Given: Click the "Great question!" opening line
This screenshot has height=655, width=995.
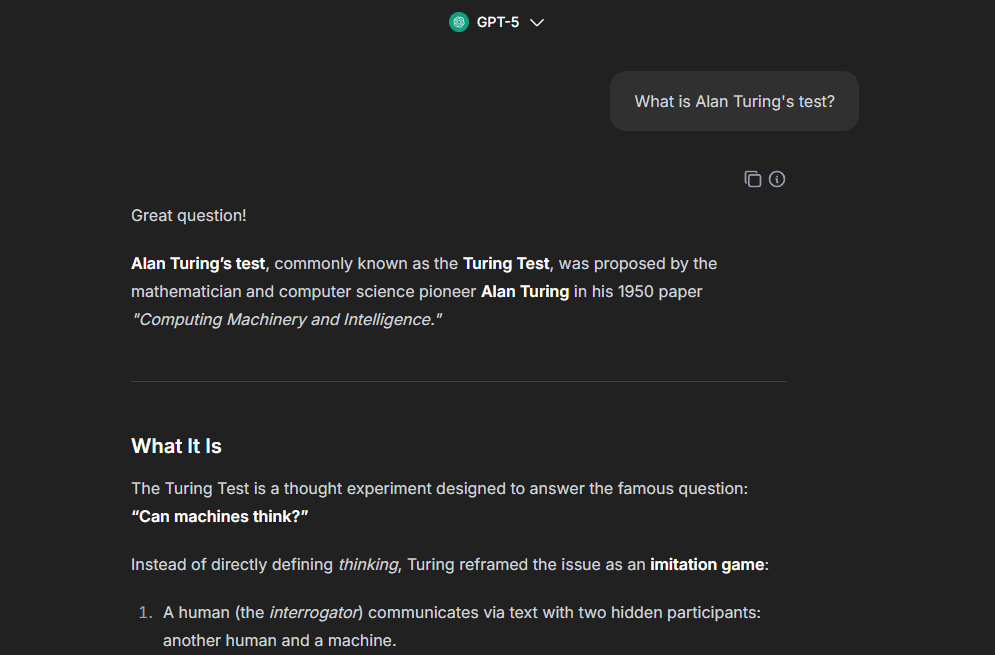Looking at the screenshot, I should [x=189, y=216].
